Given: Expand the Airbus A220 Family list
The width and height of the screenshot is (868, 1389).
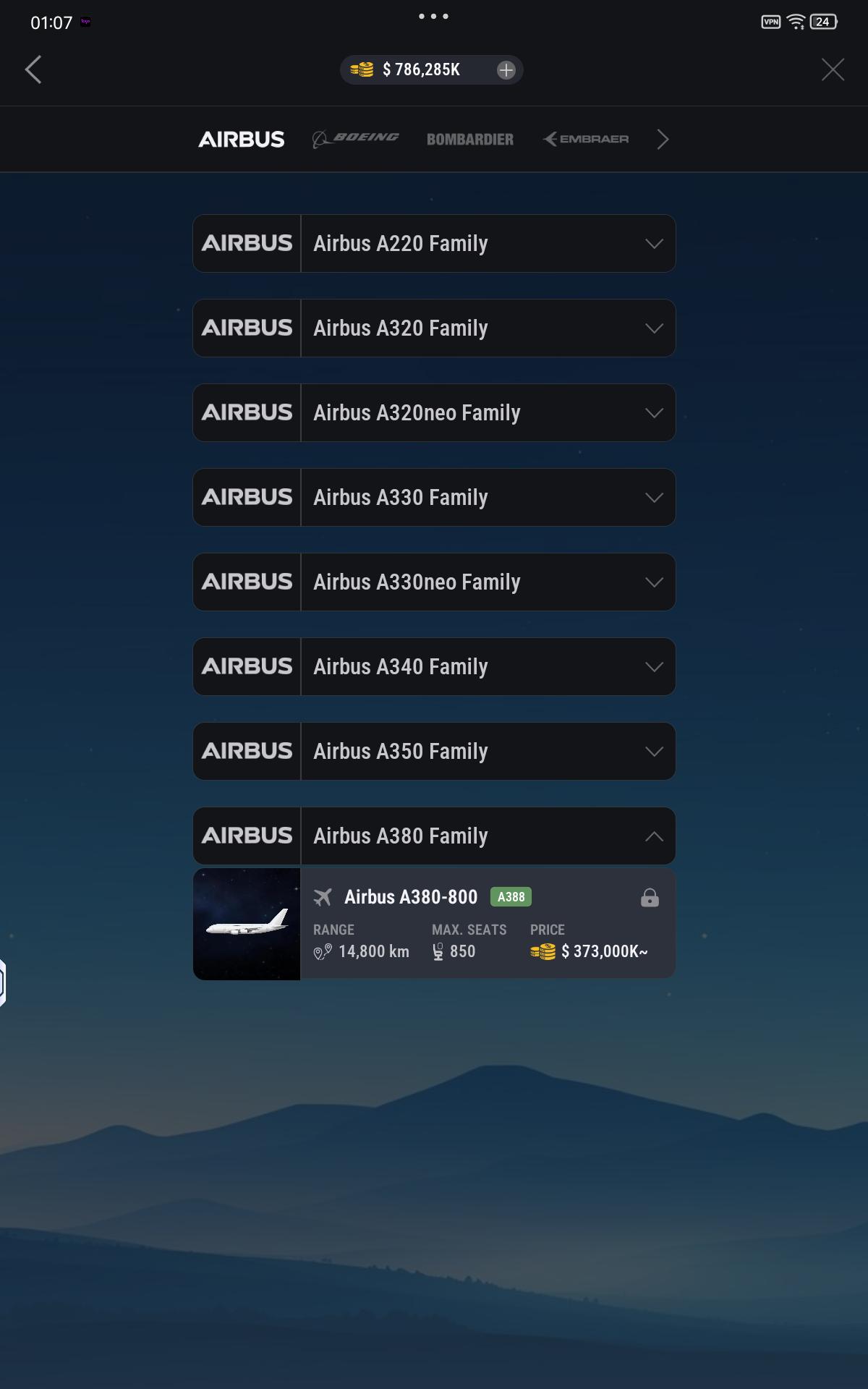Looking at the screenshot, I should coord(434,243).
